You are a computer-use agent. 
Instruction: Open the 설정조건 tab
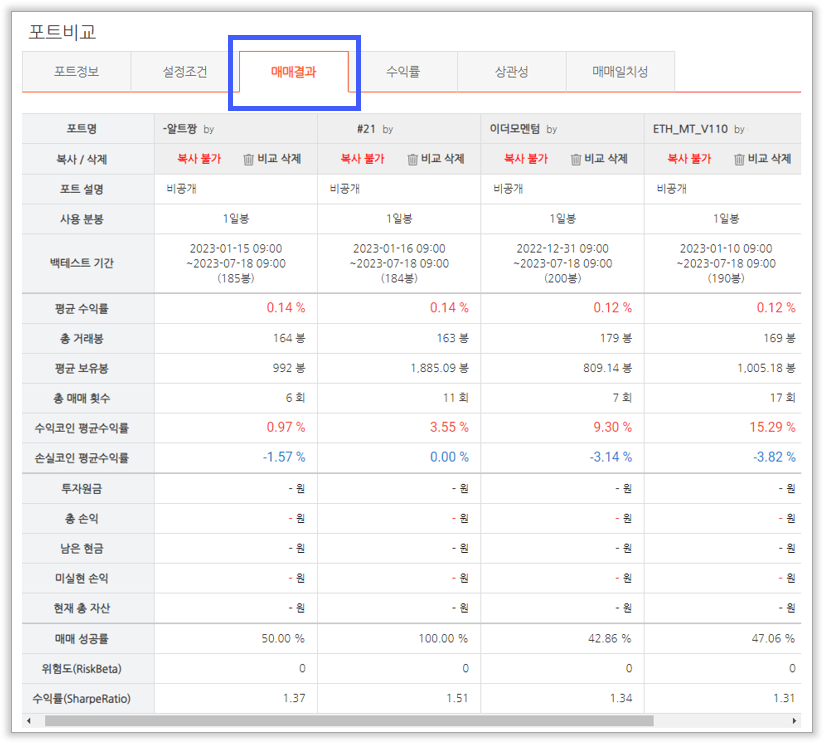(185, 72)
